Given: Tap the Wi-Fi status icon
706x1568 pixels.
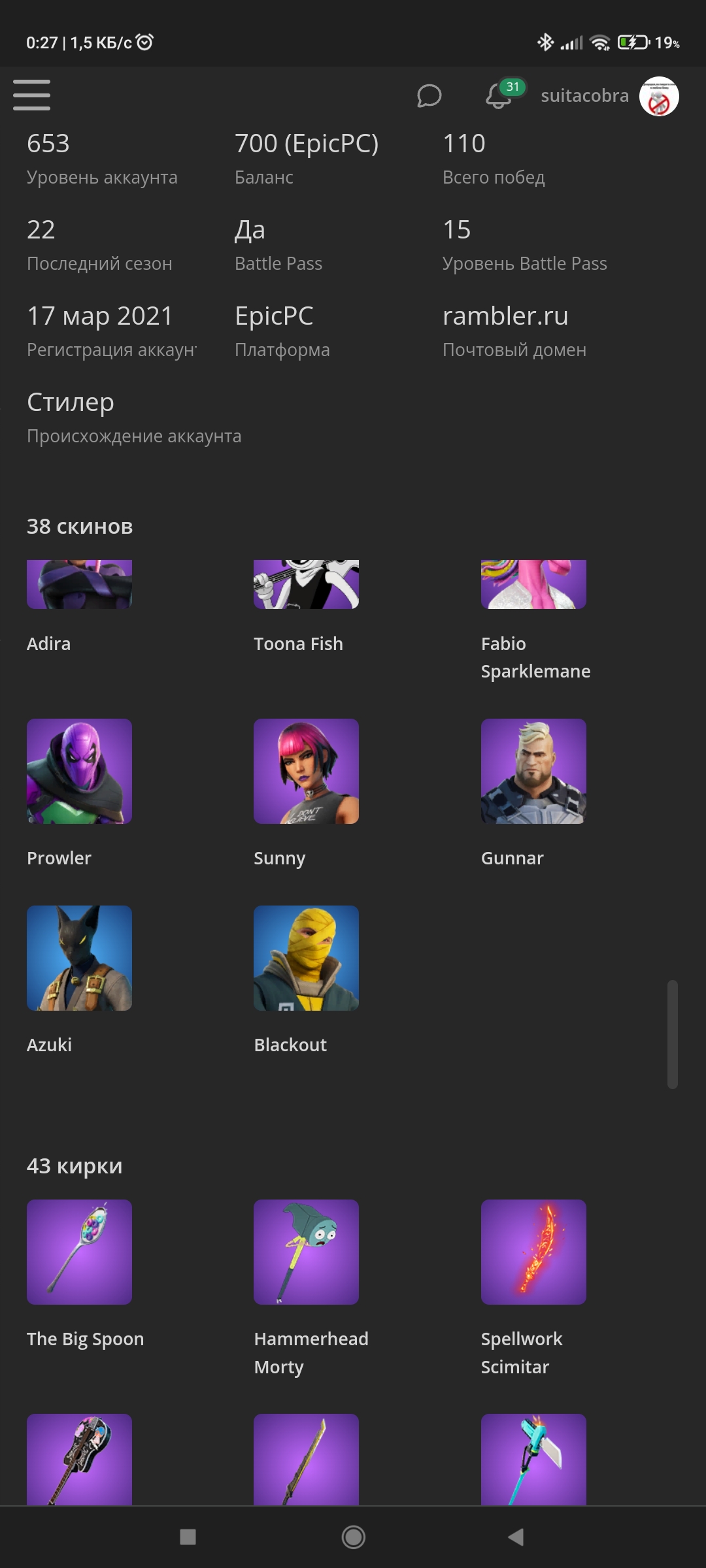Looking at the screenshot, I should (599, 42).
